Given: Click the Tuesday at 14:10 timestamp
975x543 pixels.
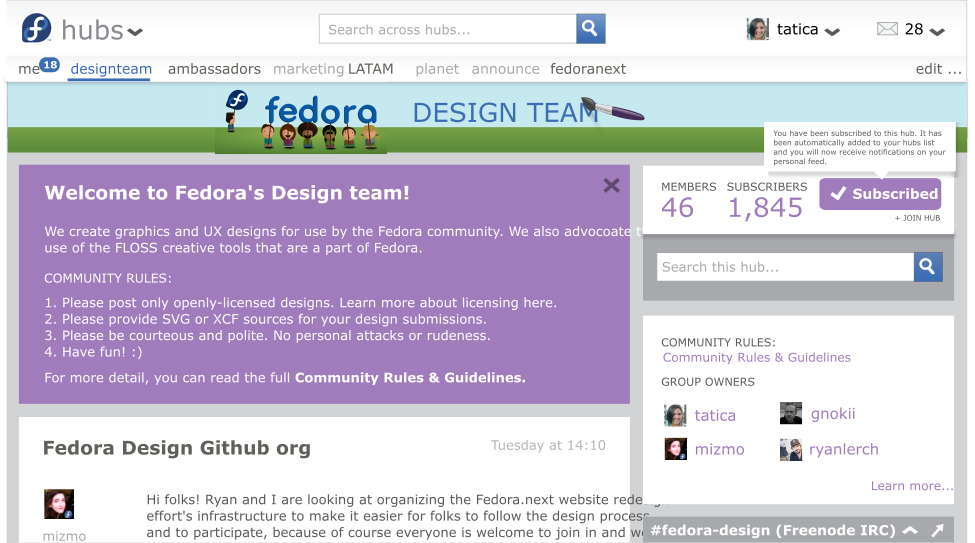Looking at the screenshot, I should tap(548, 445).
